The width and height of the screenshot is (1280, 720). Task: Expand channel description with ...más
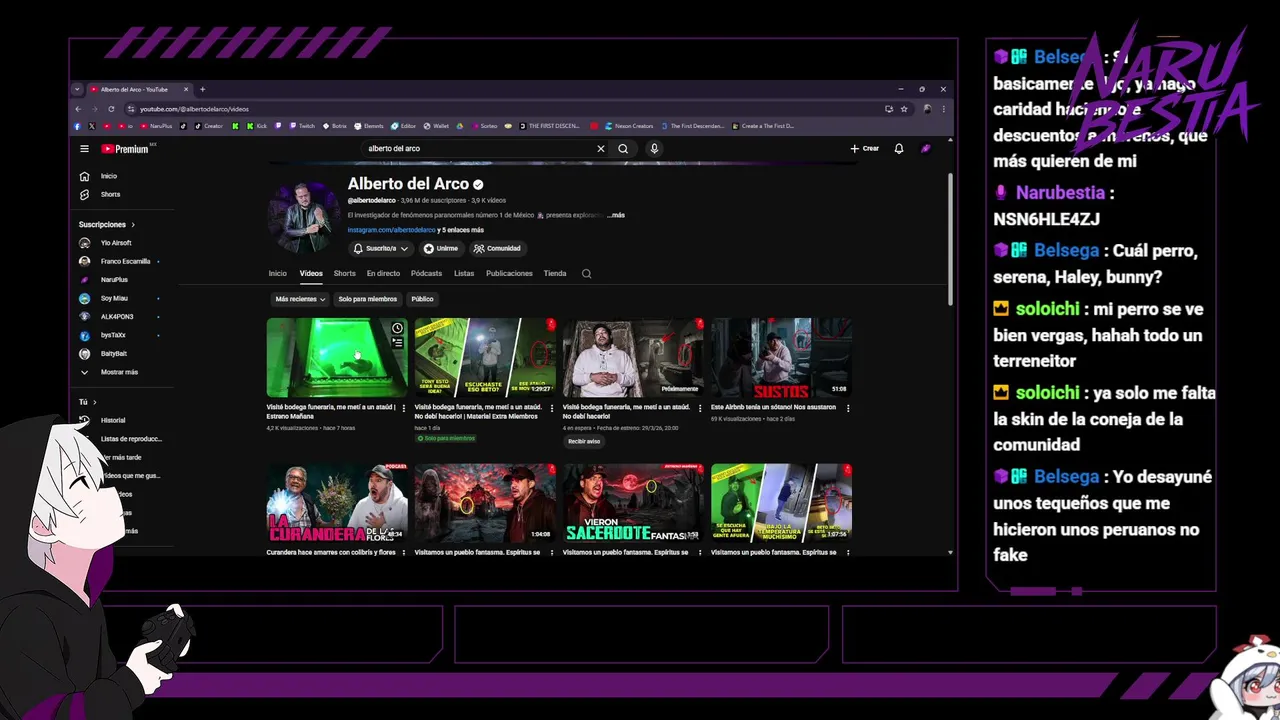(x=616, y=215)
